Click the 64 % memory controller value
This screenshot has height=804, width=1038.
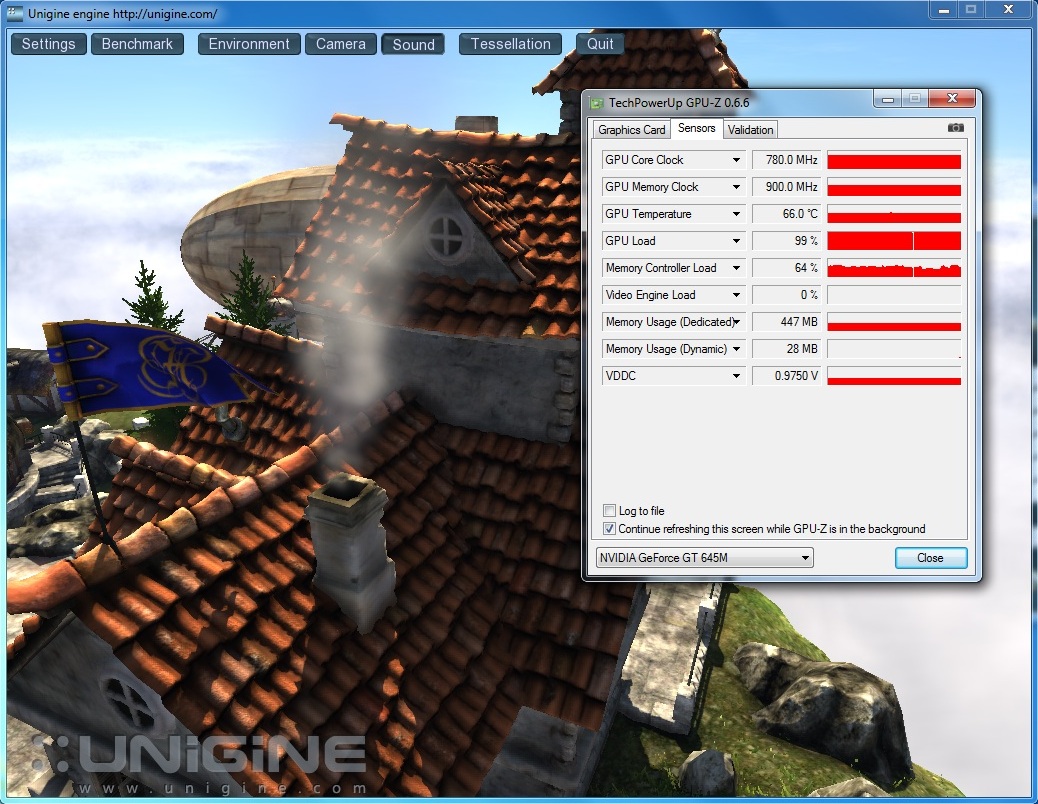coord(786,268)
